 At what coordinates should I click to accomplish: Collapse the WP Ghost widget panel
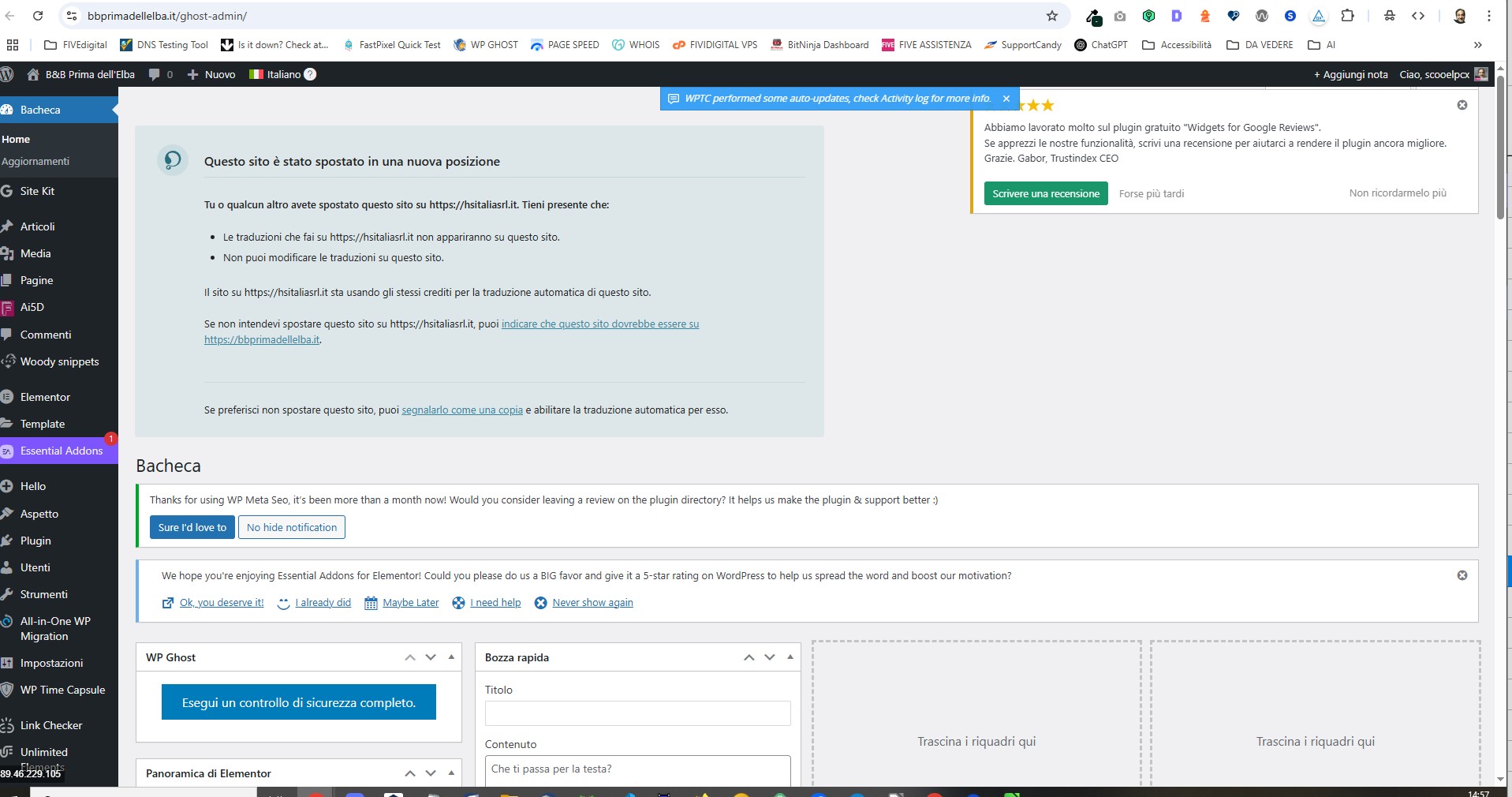(451, 657)
